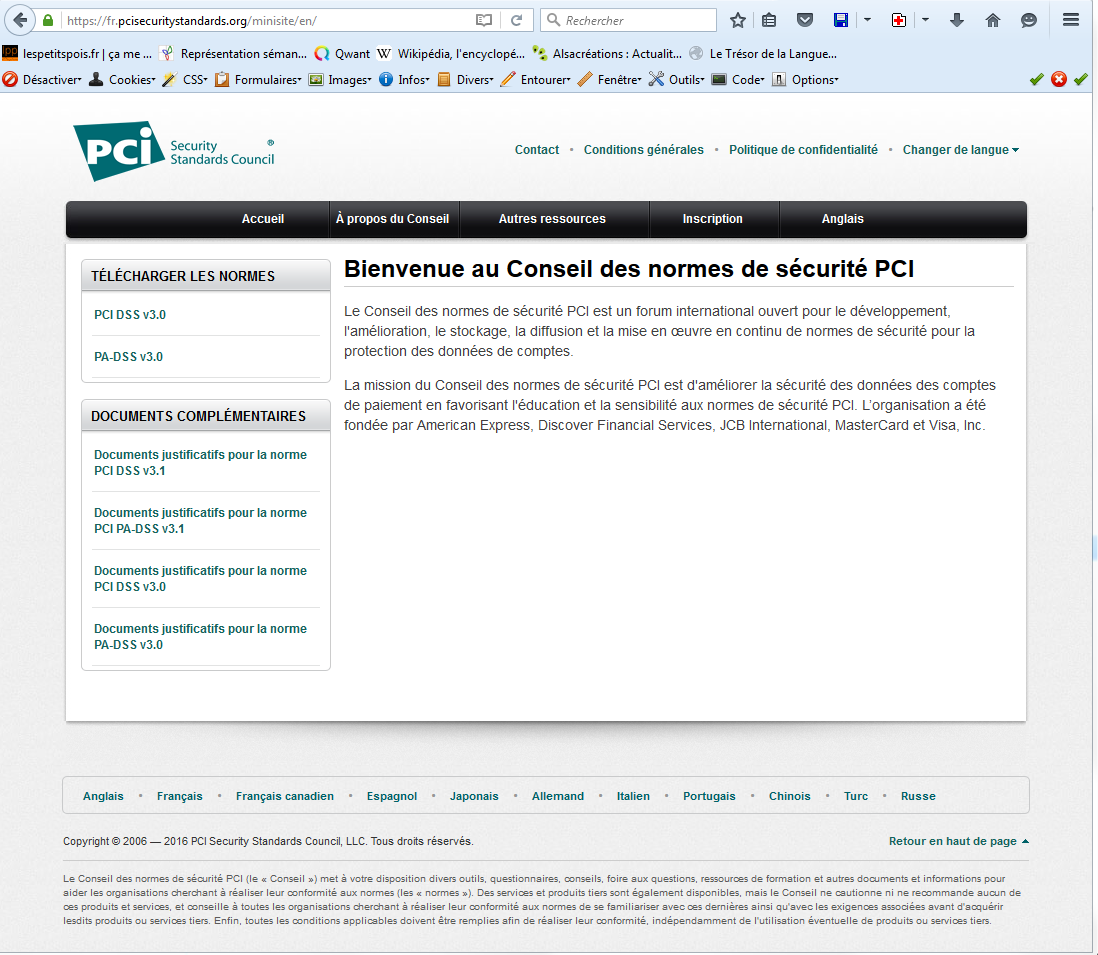
Task: Click the last green checkmark validation icon
Action: coord(1080,79)
